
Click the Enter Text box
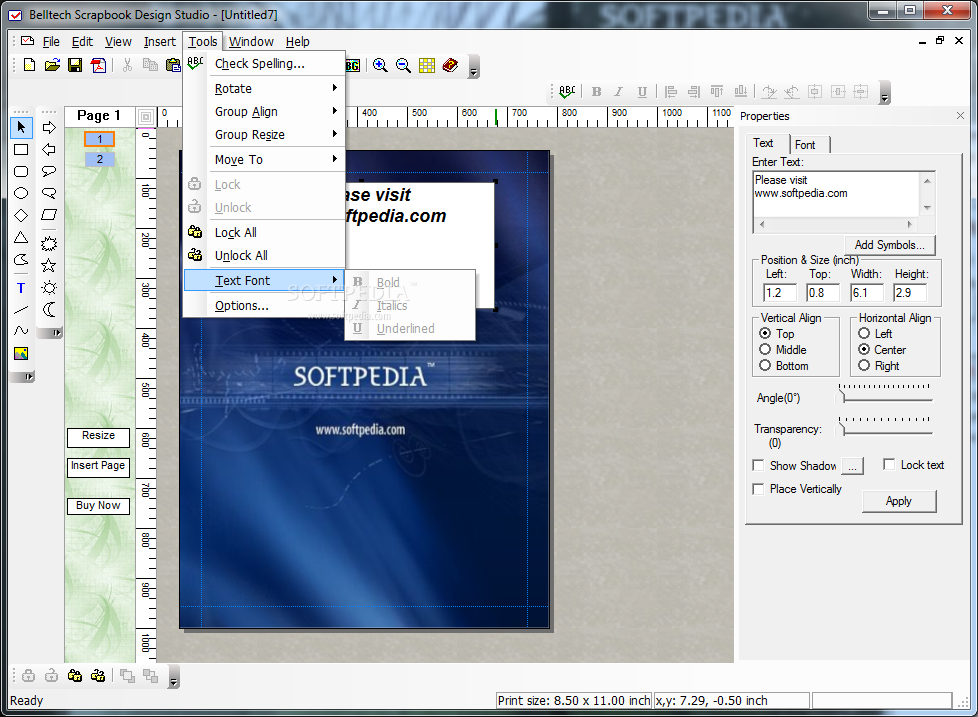tap(836, 195)
